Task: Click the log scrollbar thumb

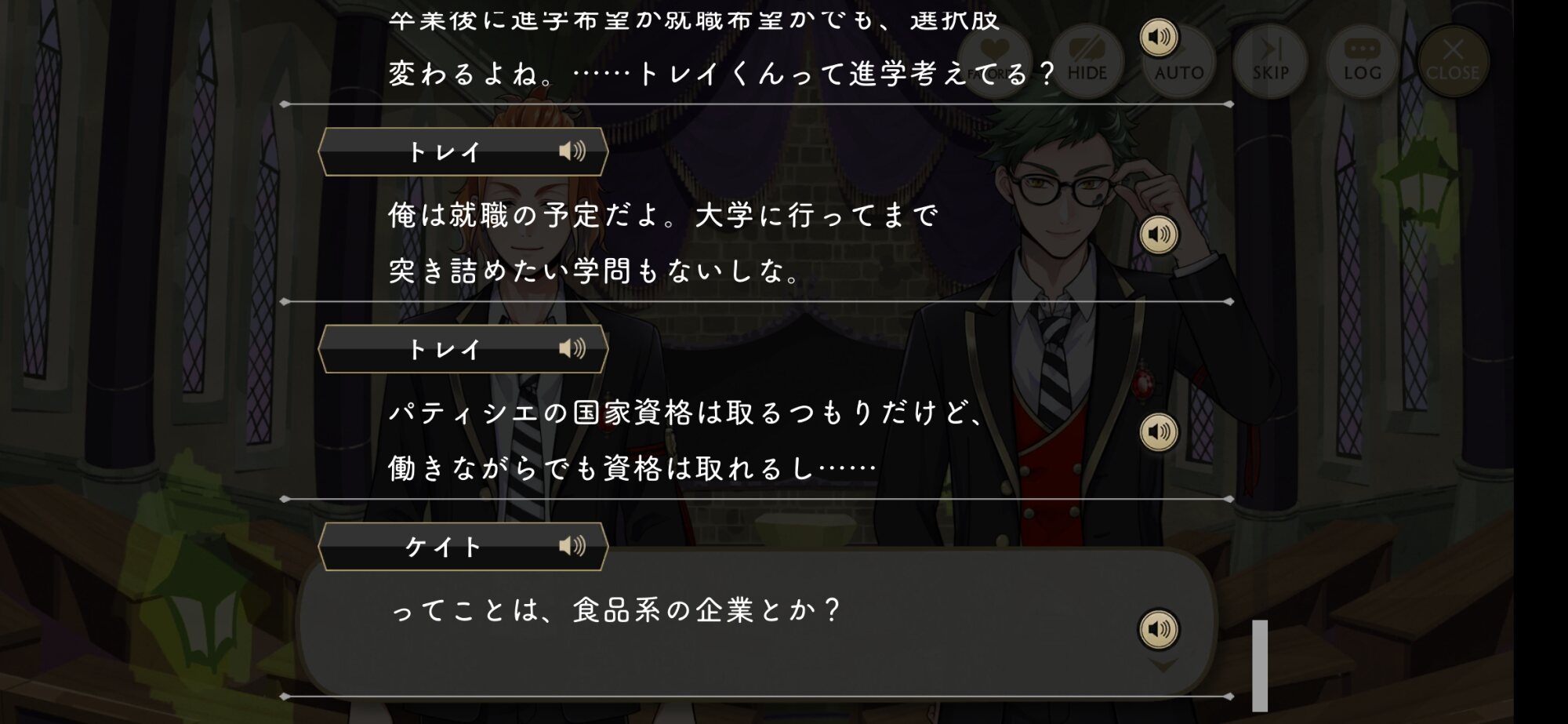Action: tap(1260, 665)
